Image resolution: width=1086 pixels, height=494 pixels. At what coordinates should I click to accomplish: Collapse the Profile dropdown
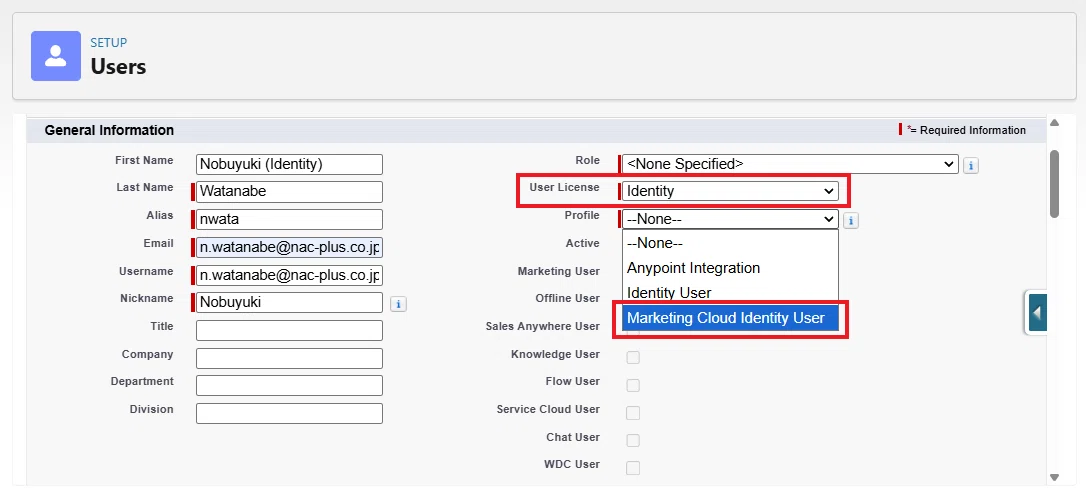coord(730,219)
